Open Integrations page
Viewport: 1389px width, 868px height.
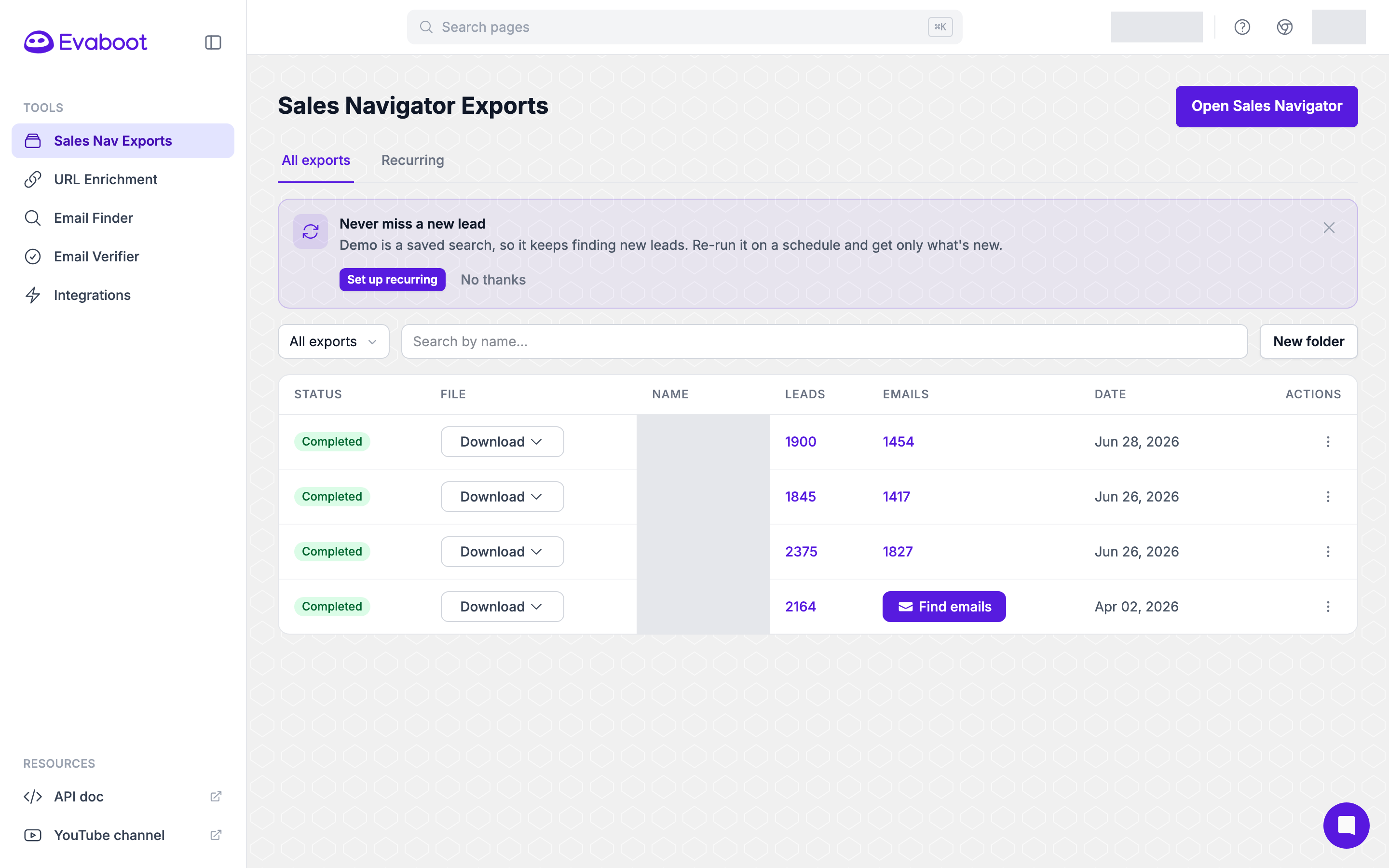click(123, 295)
